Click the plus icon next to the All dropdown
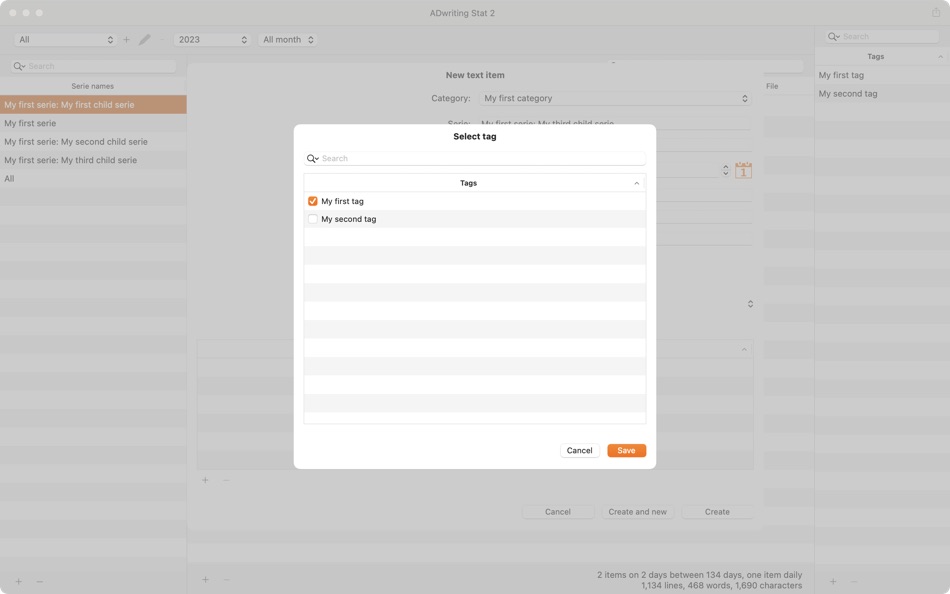Image resolution: width=950 pixels, height=594 pixels. coord(126,39)
